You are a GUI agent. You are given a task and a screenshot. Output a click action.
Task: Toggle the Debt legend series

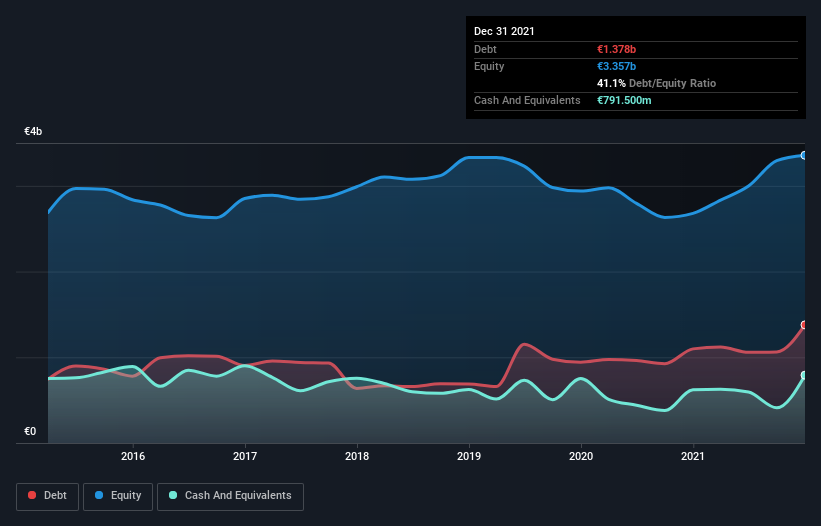pyautogui.click(x=47, y=496)
